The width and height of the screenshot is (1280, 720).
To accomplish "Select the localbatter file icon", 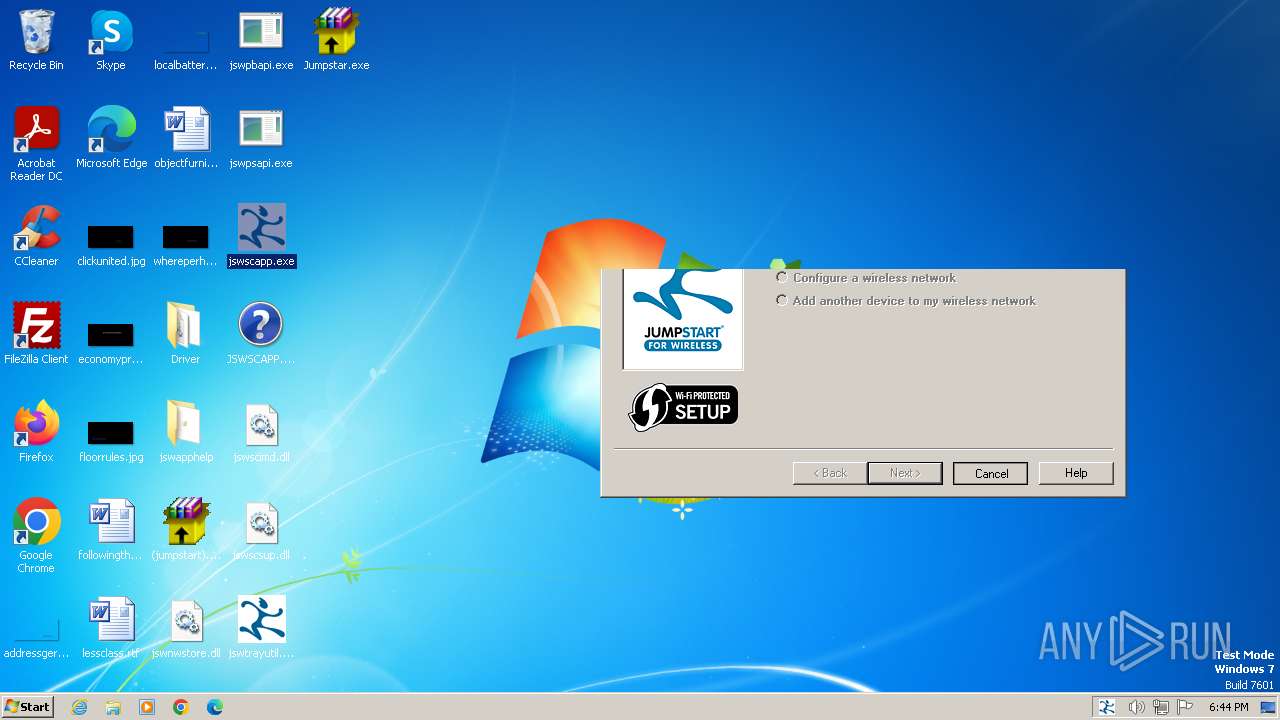I will [186, 40].
